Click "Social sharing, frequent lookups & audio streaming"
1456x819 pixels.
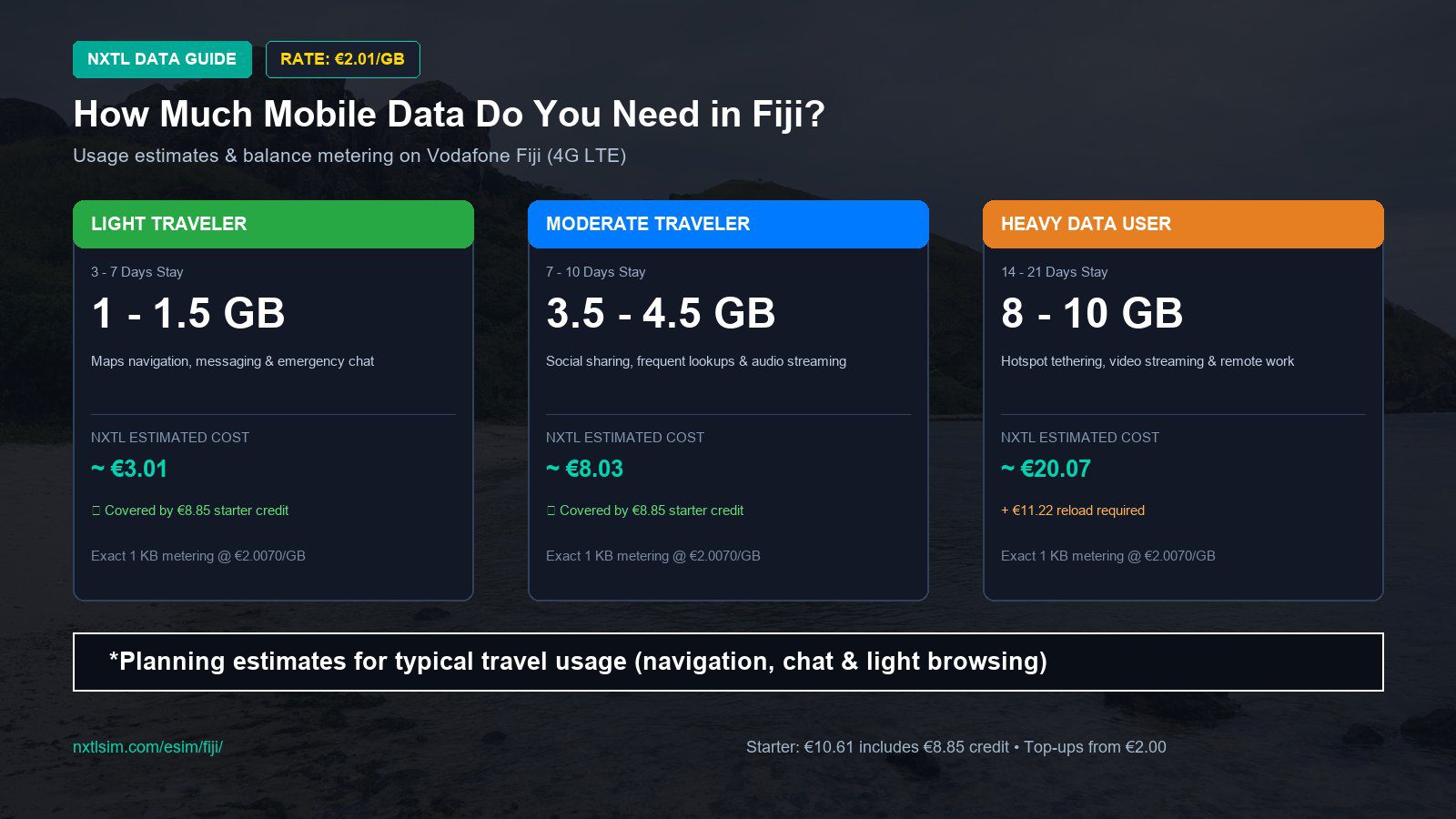click(x=696, y=361)
